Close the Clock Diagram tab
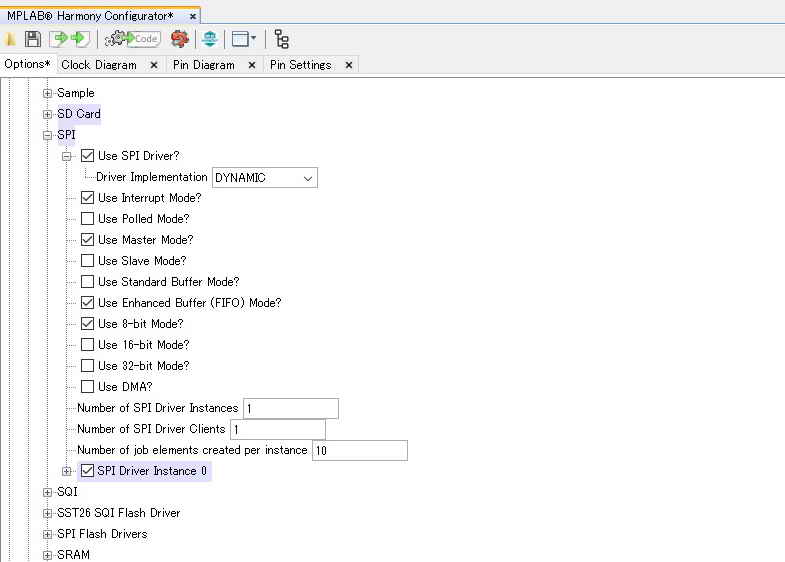785x562 pixels. click(x=154, y=65)
